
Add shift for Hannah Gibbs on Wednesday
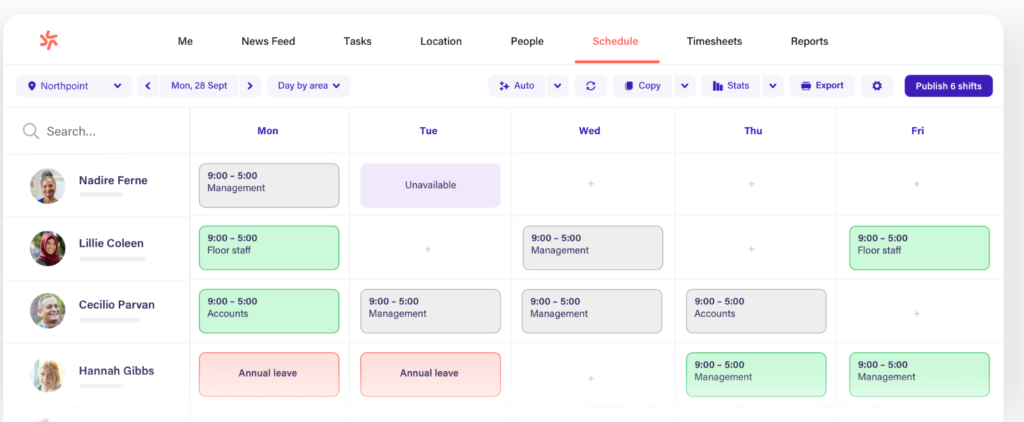(591, 378)
